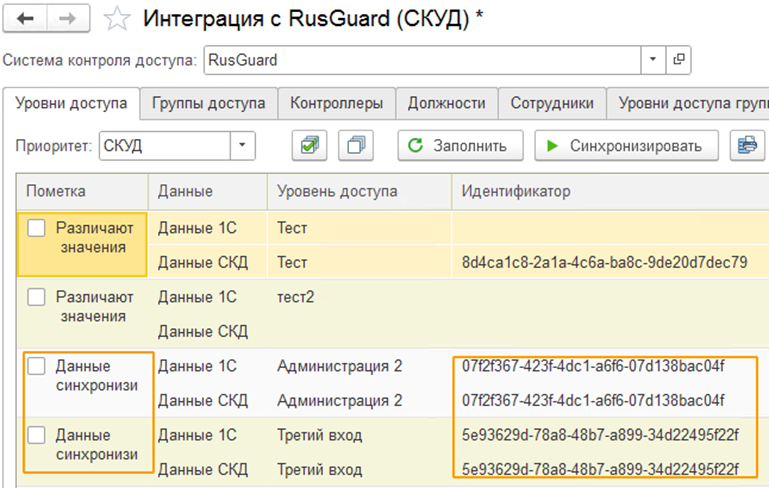Click the check all rows icon
Image resolution: width=769 pixels, height=488 pixels.
click(x=309, y=146)
